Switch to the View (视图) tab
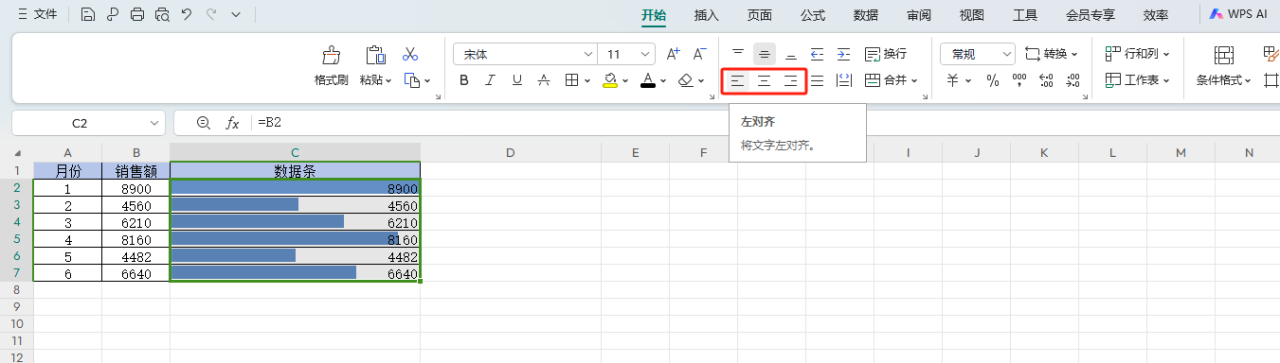This screenshot has width=1280, height=363. (x=971, y=15)
